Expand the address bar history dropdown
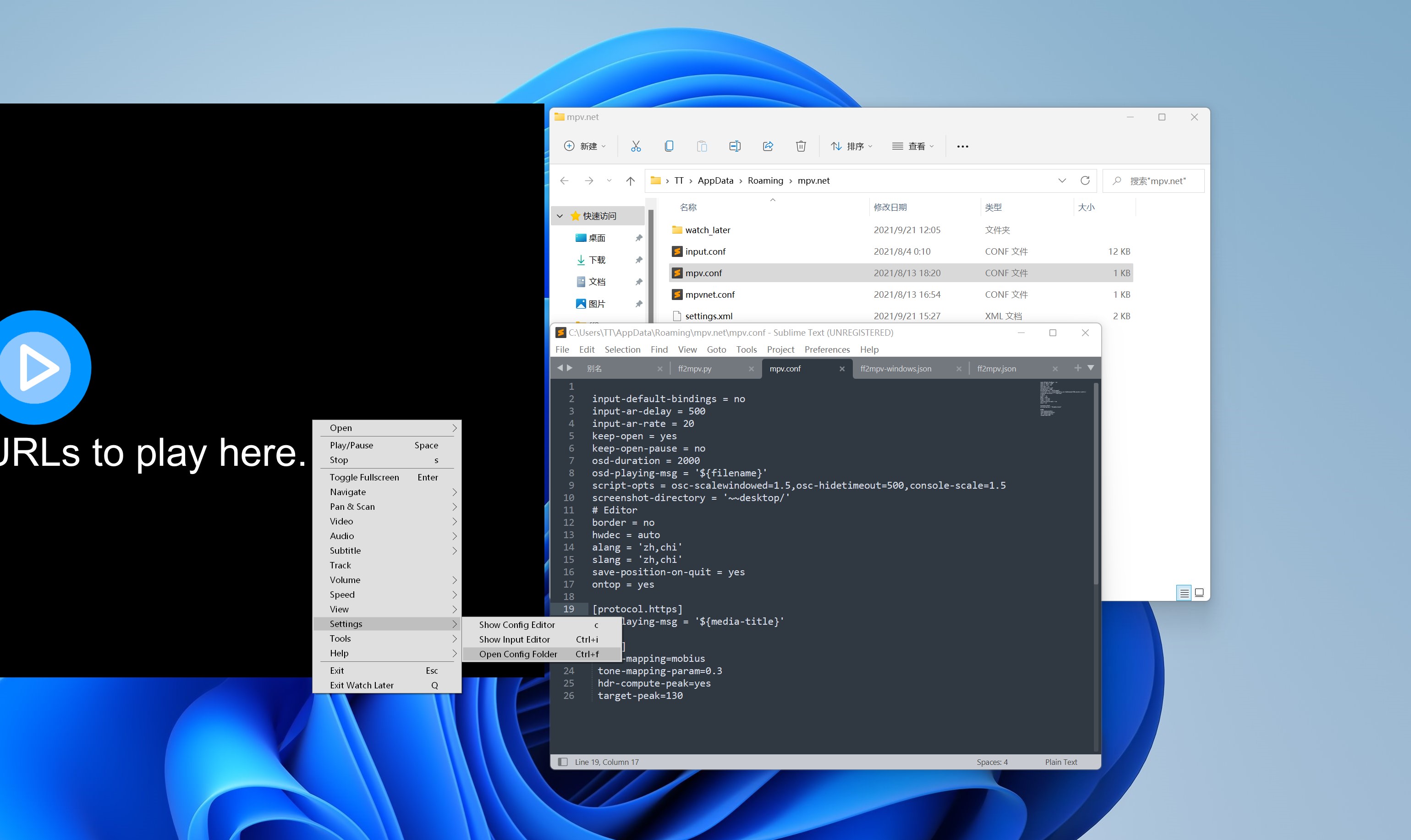Viewport: 1411px width, 840px height. tap(1062, 180)
